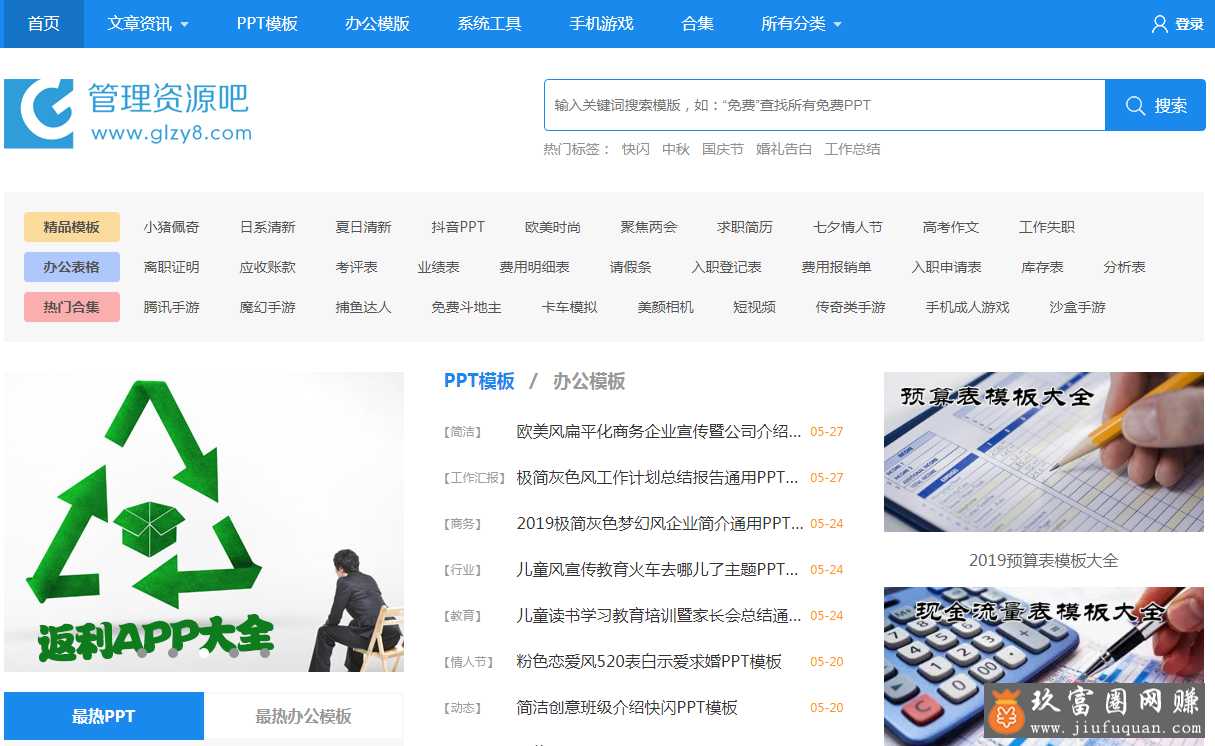The width and height of the screenshot is (1215, 746).
Task: Choose the 国庆节 hot tag
Action: (722, 149)
